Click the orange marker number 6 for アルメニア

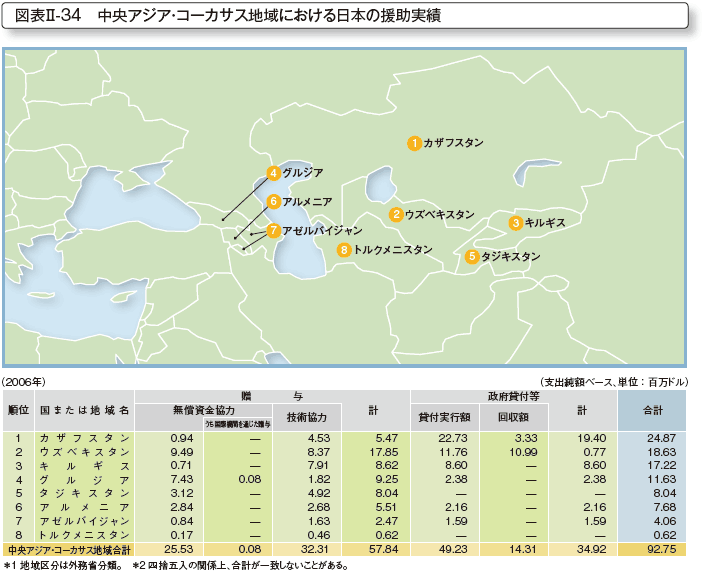click(273, 202)
